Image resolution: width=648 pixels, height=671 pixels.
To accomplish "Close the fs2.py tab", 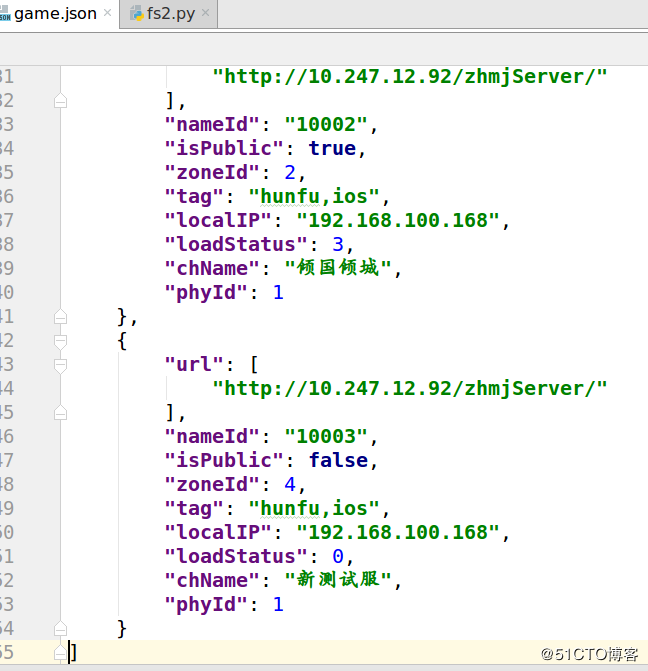I will pyautogui.click(x=205, y=13).
